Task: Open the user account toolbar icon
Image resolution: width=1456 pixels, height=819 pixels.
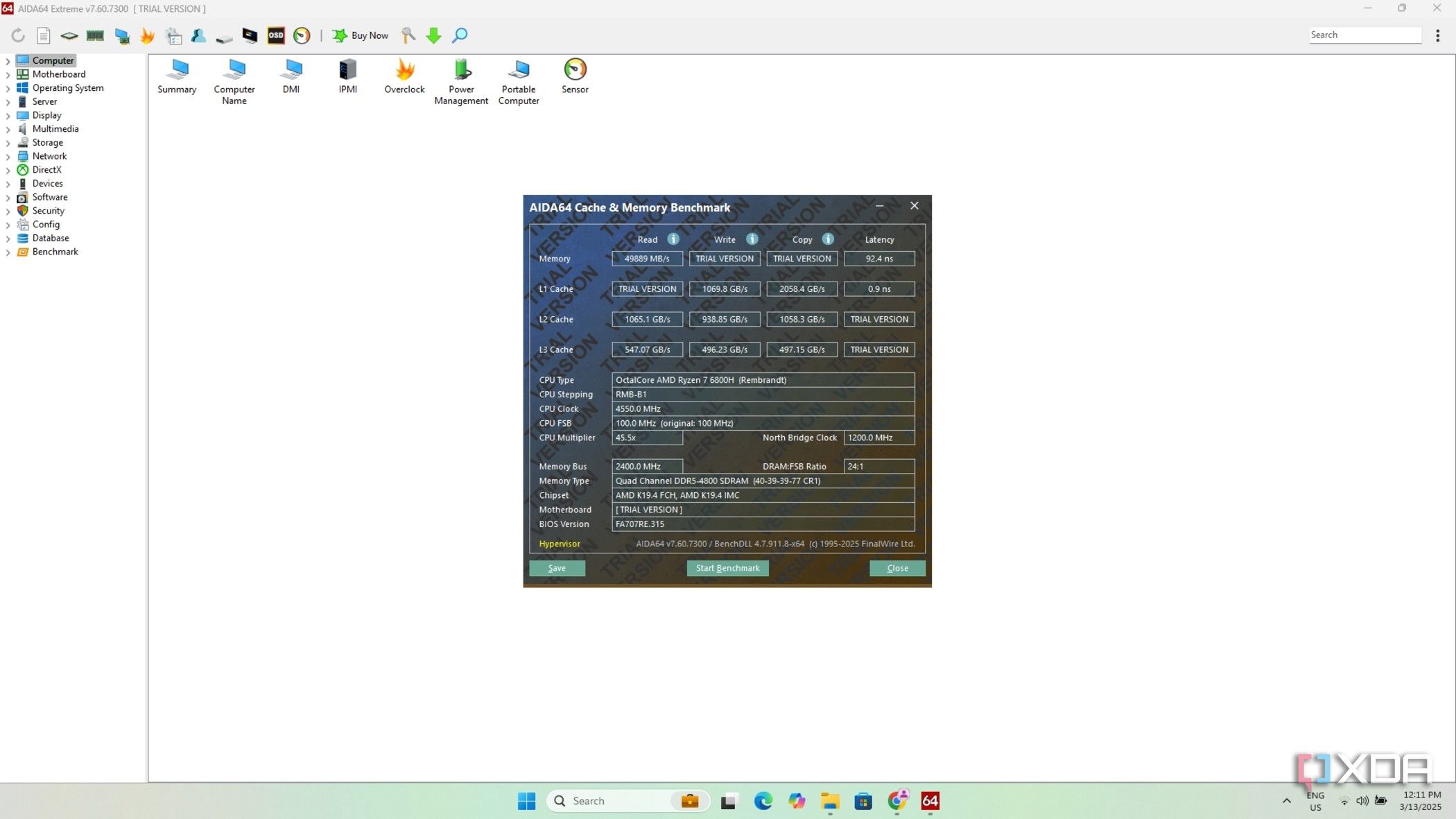Action: [198, 35]
